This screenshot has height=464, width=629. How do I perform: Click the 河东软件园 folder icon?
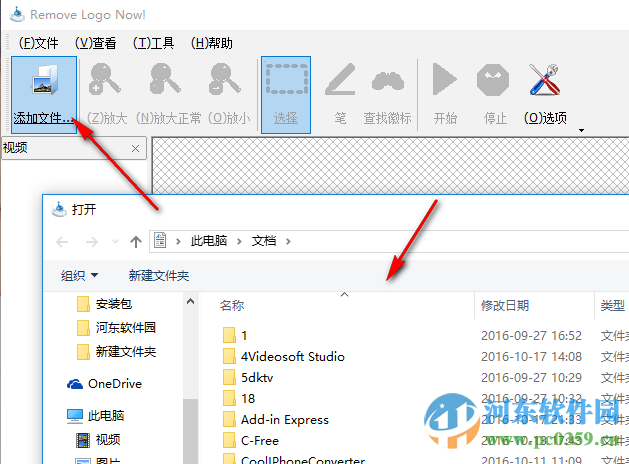pos(83,328)
